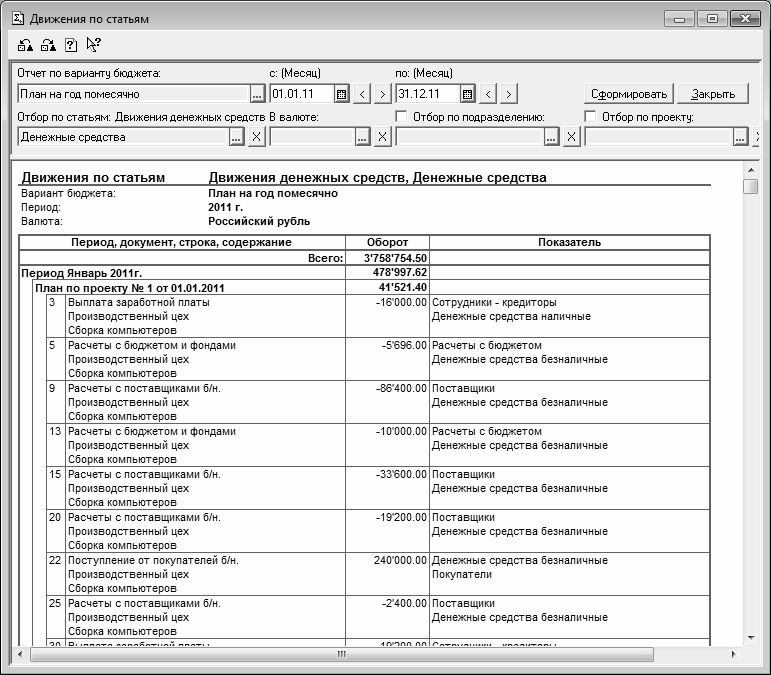Click the Покупатели indicator text
Screen dimensions: 771x675
click(x=462, y=574)
